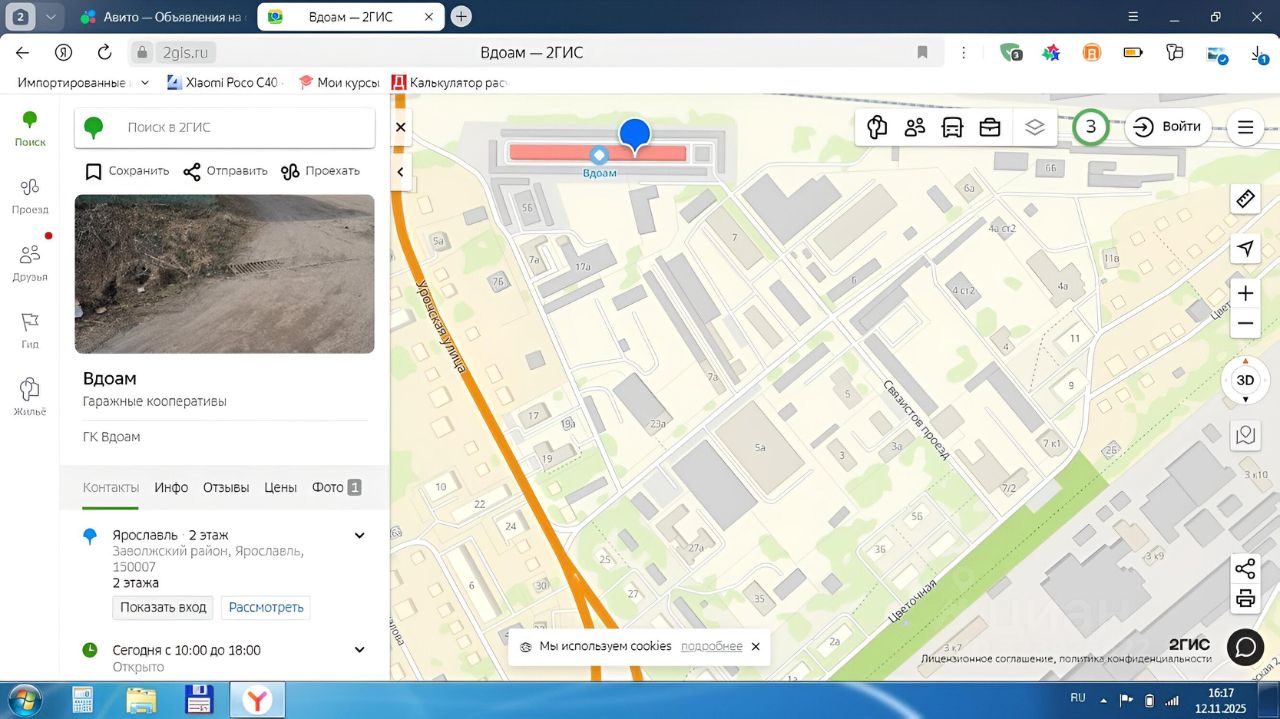Click the my location arrow icon
Image resolution: width=1280 pixels, height=719 pixels.
point(1245,248)
